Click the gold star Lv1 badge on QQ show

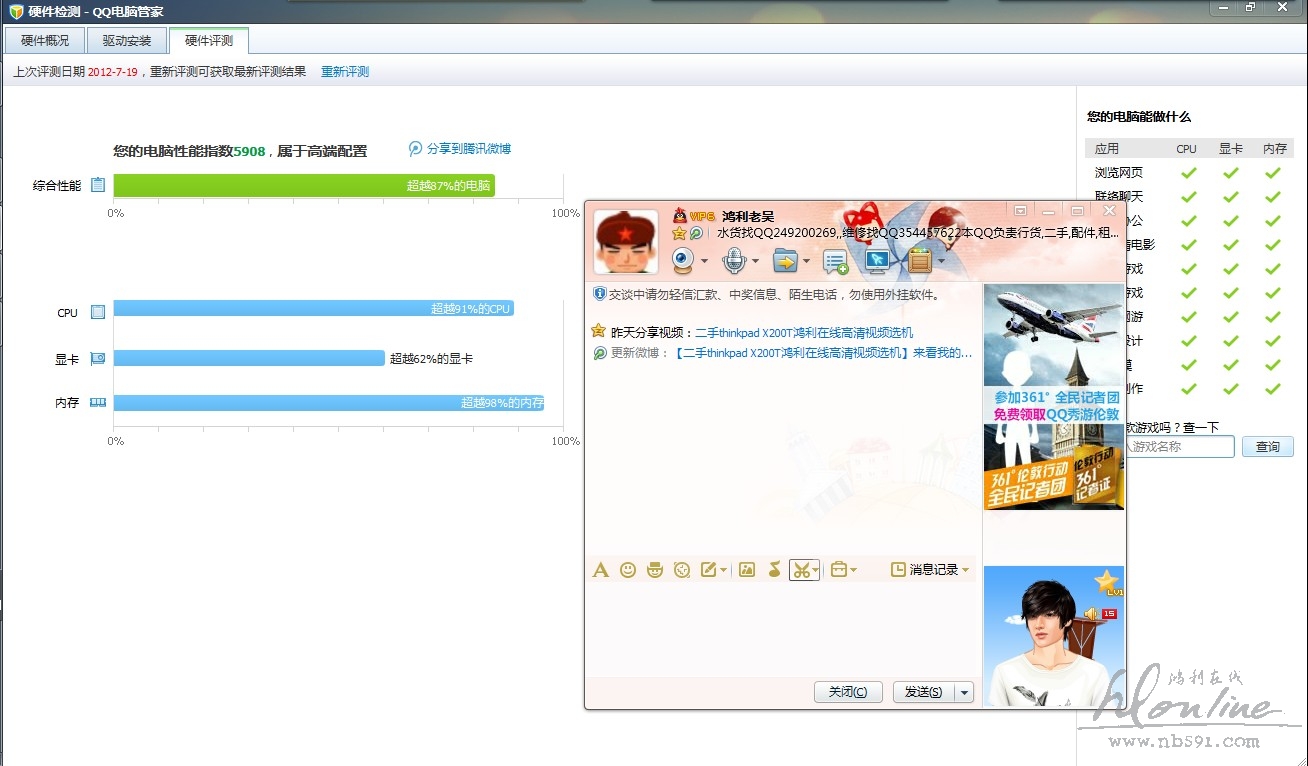pyautogui.click(x=1107, y=582)
